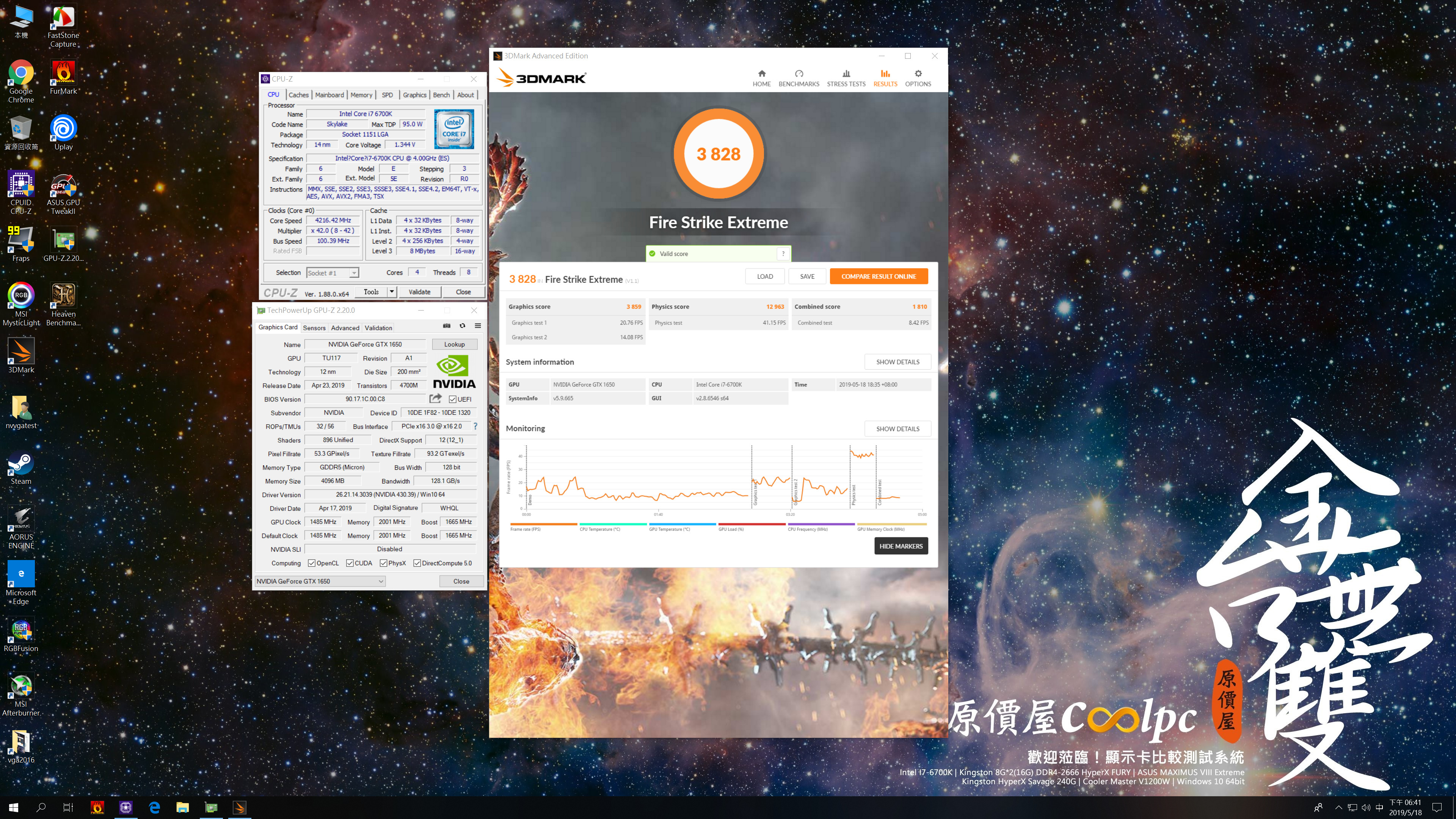Open 3DMark desktop shortcut

tap(21, 356)
